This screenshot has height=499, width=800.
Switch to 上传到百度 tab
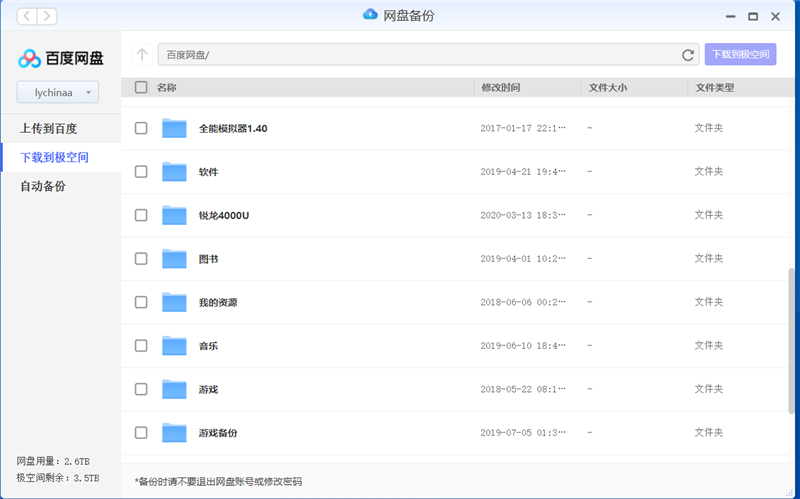[x=48, y=129]
